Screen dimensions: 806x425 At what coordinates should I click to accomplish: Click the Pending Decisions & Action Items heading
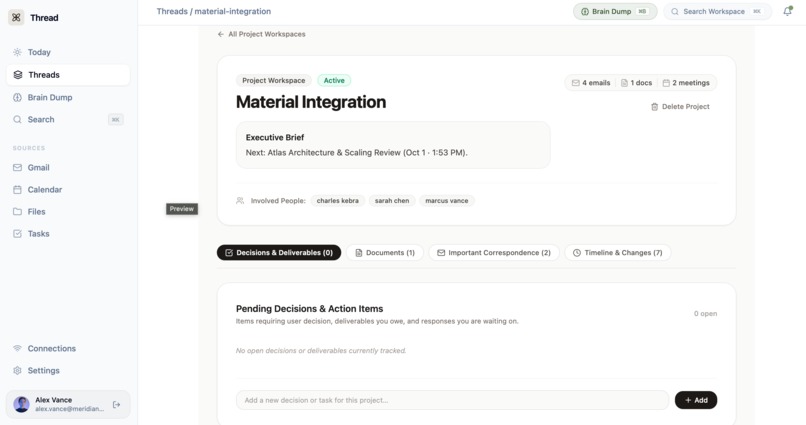tap(309, 308)
